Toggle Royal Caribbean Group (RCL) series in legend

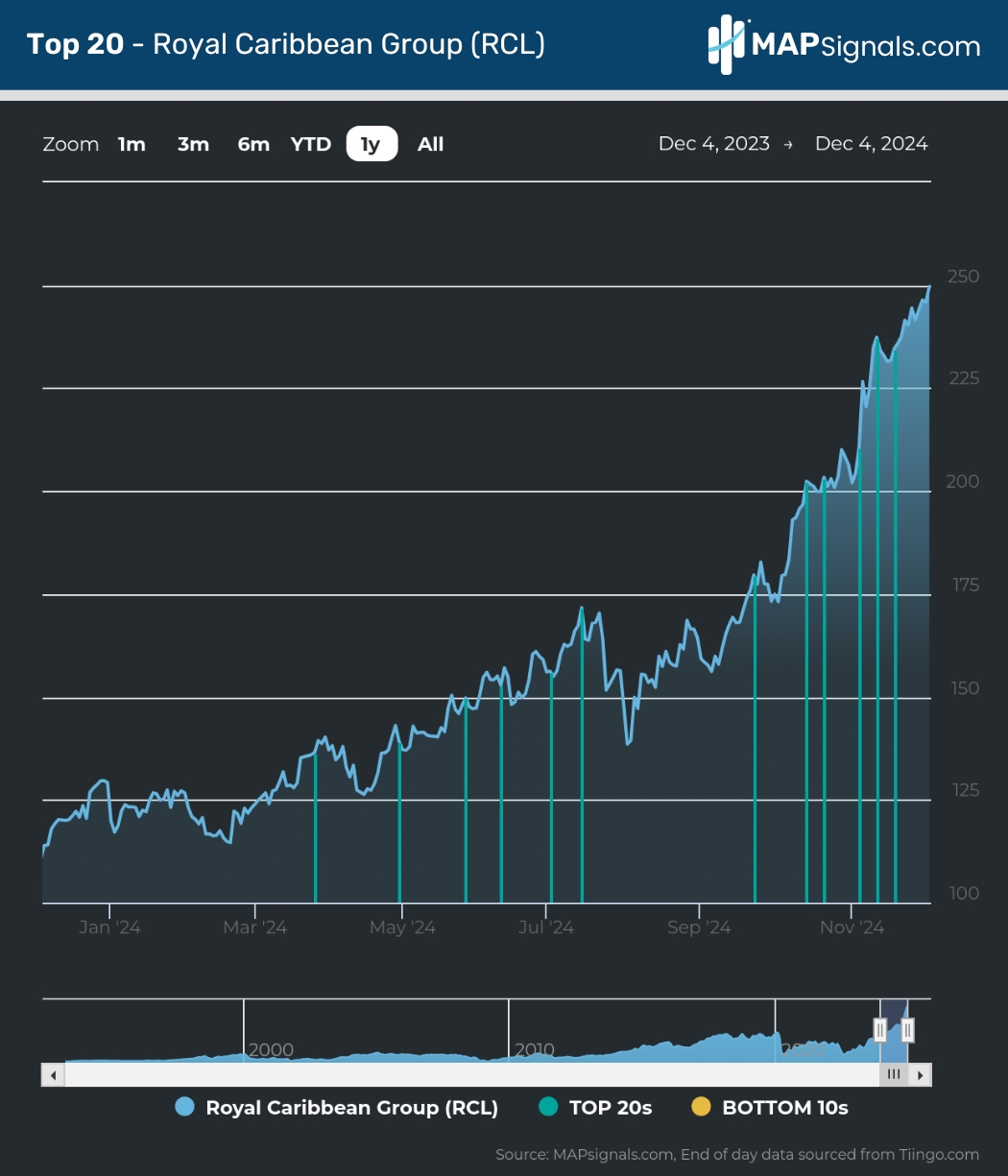click(337, 1108)
